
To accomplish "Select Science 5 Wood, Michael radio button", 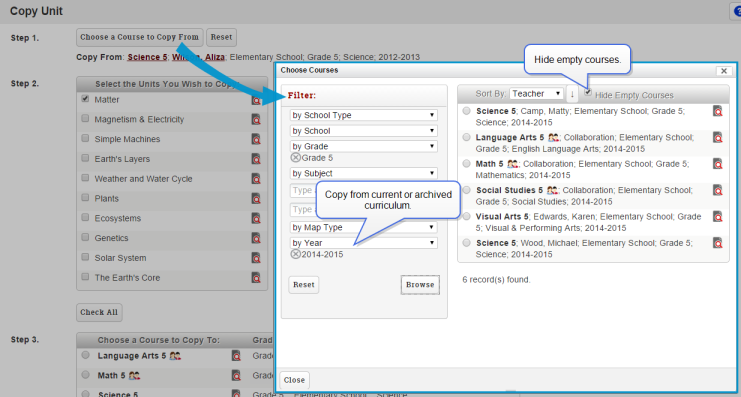I will click(466, 243).
